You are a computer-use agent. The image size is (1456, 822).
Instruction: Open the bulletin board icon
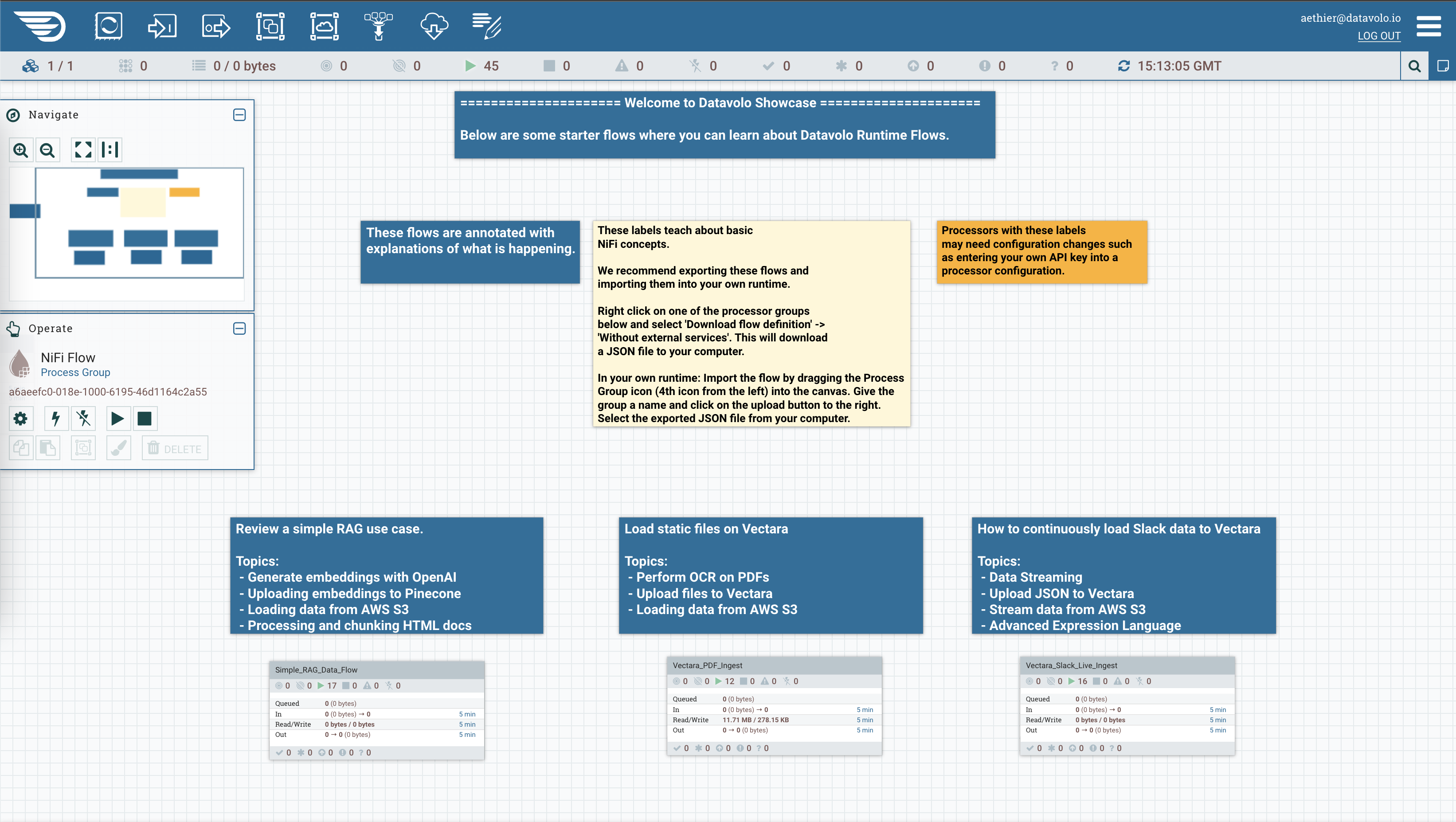[x=1442, y=66]
